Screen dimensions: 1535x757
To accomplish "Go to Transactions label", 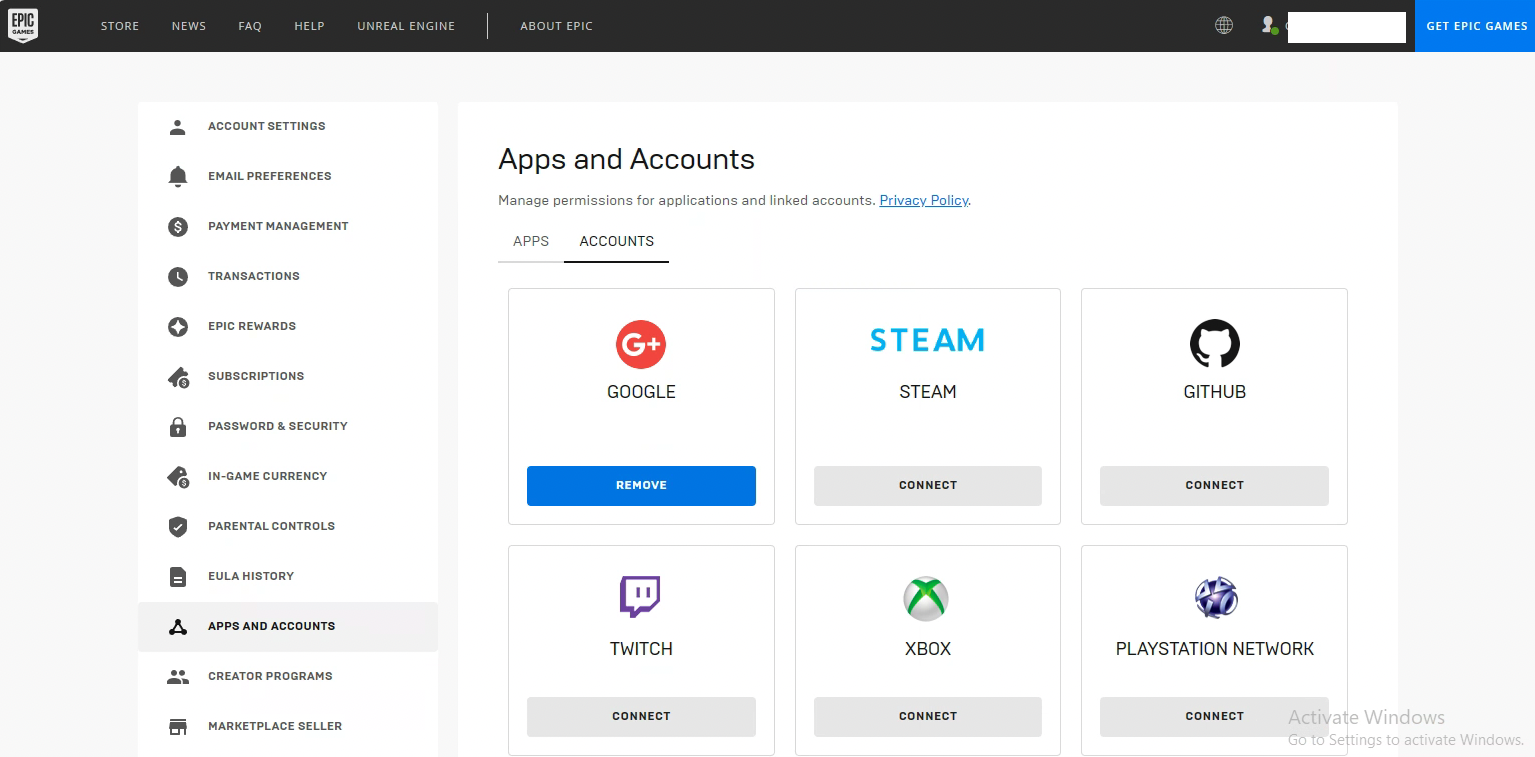I will coord(254,276).
